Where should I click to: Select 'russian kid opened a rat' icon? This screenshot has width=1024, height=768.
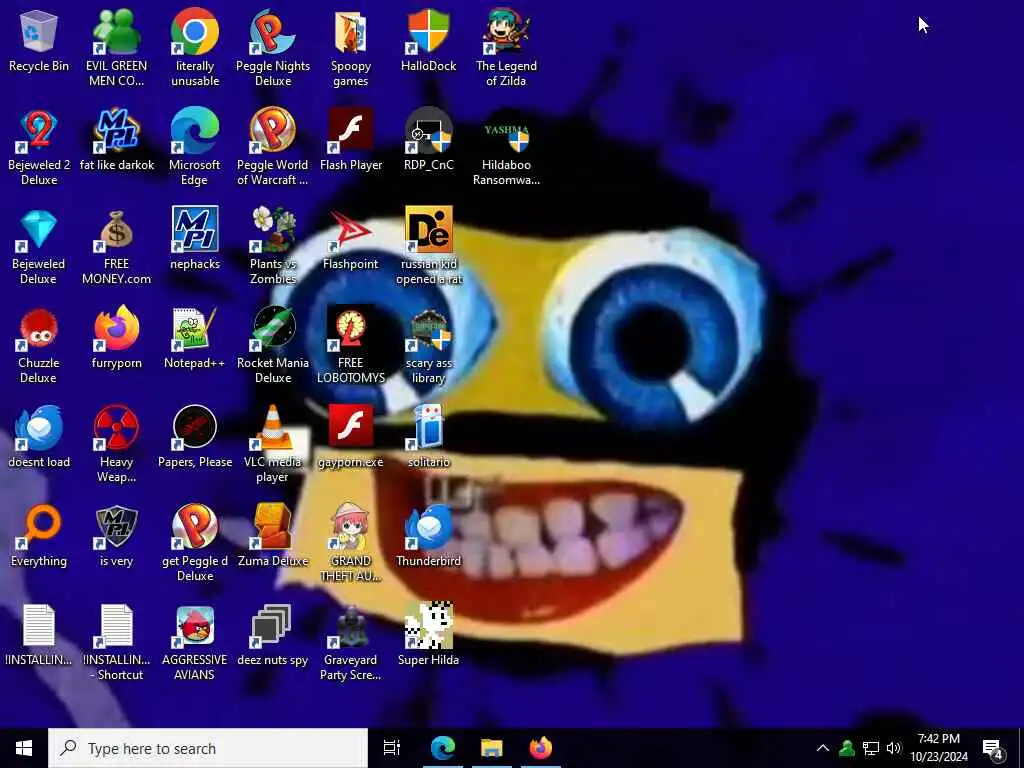click(x=428, y=230)
